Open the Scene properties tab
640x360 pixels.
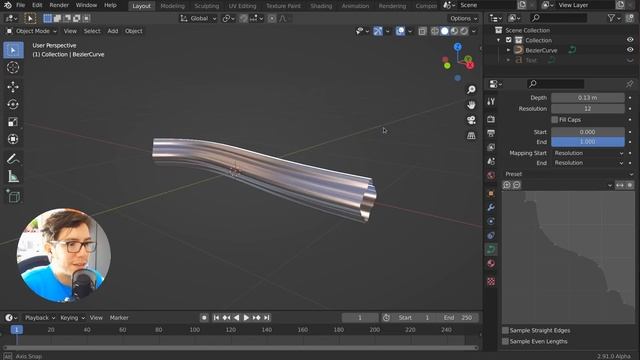491,161
